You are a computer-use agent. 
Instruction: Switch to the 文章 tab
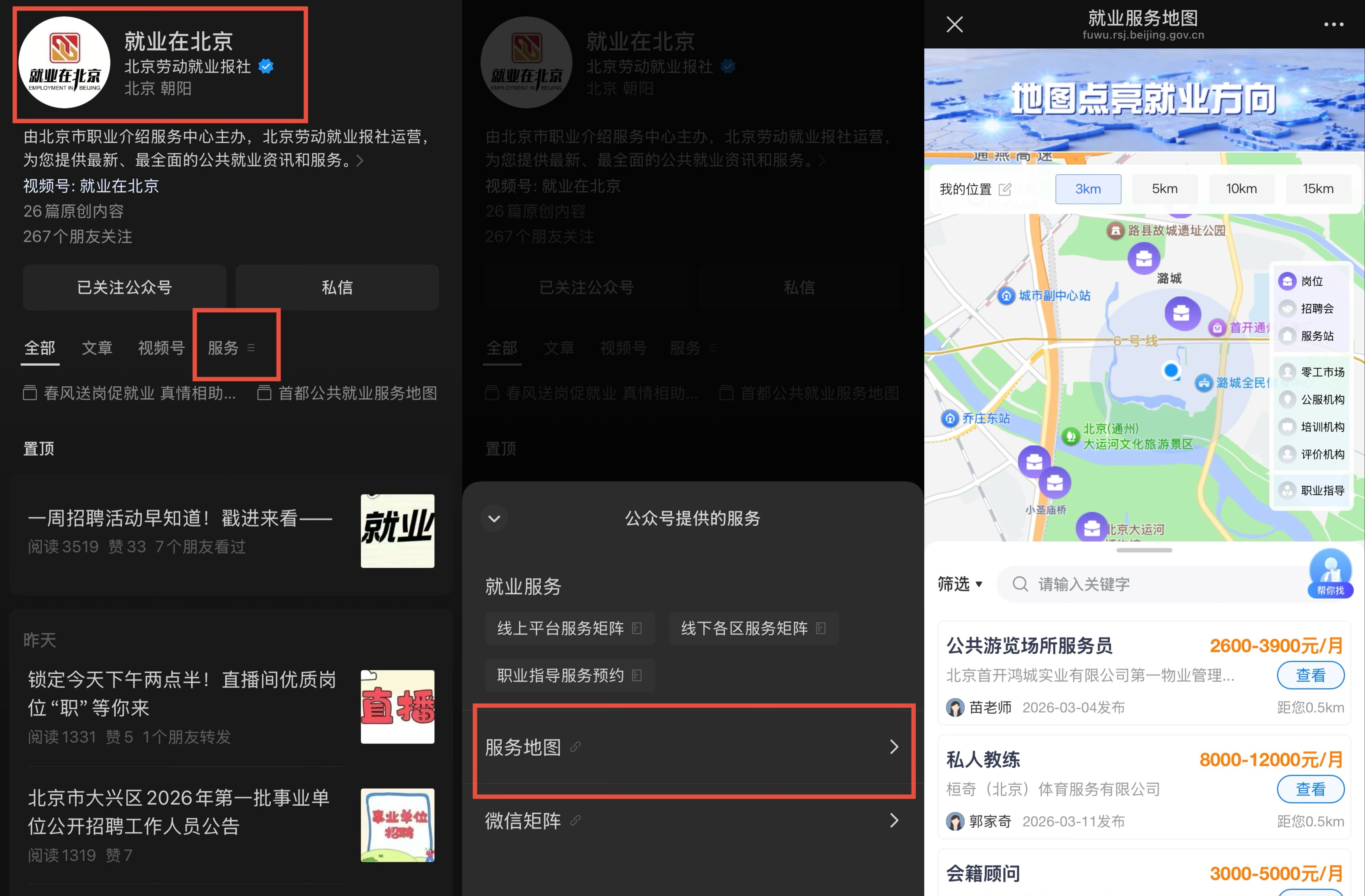point(97,348)
